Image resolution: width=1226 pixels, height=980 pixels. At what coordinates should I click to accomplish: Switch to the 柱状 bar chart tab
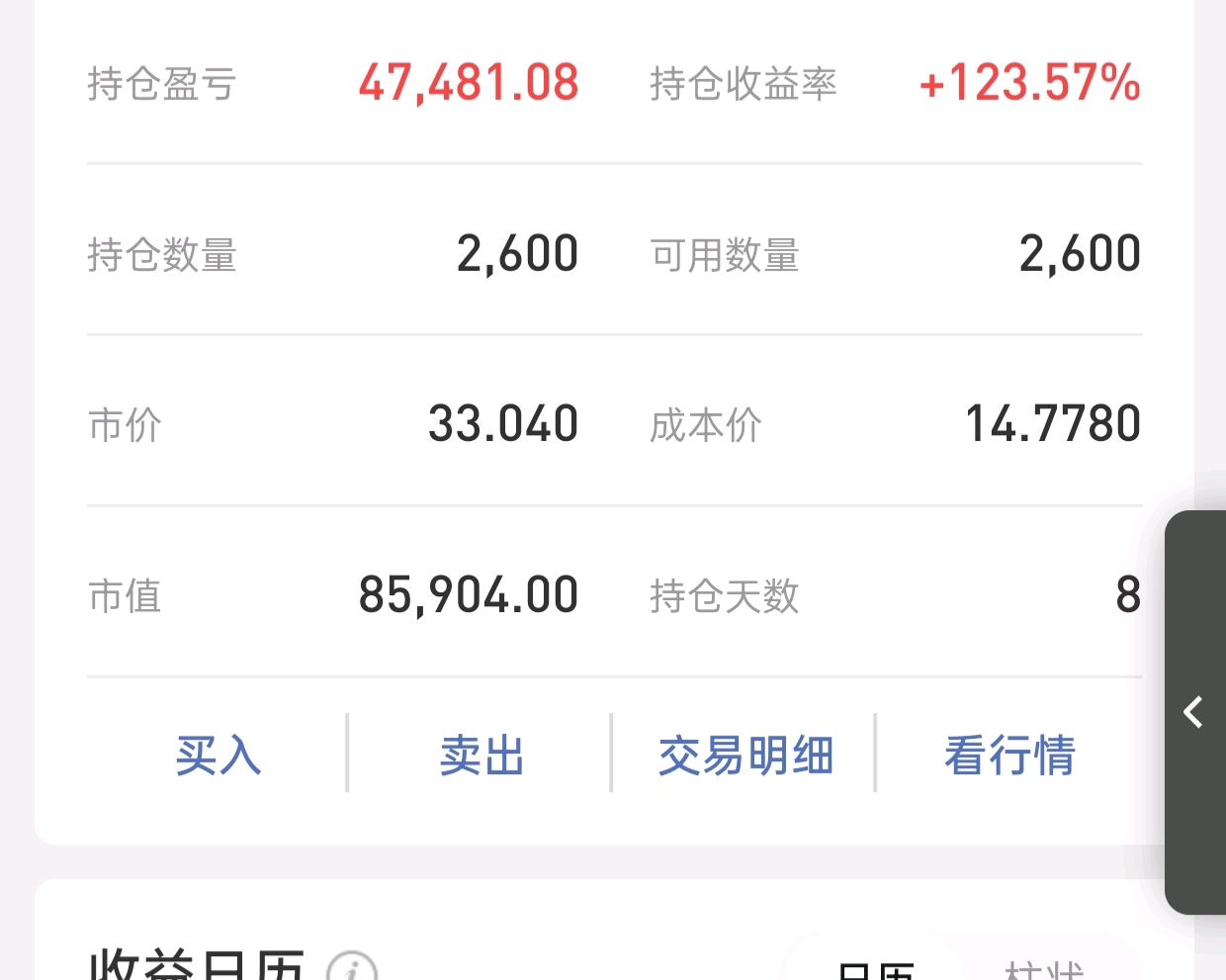pos(1043,969)
